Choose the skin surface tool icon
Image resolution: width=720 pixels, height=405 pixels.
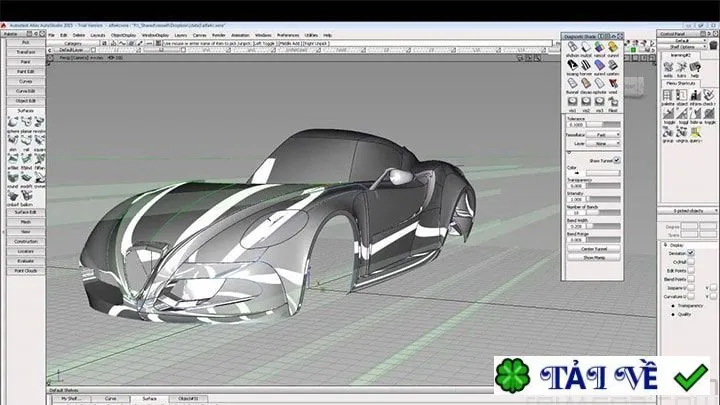click(13, 140)
